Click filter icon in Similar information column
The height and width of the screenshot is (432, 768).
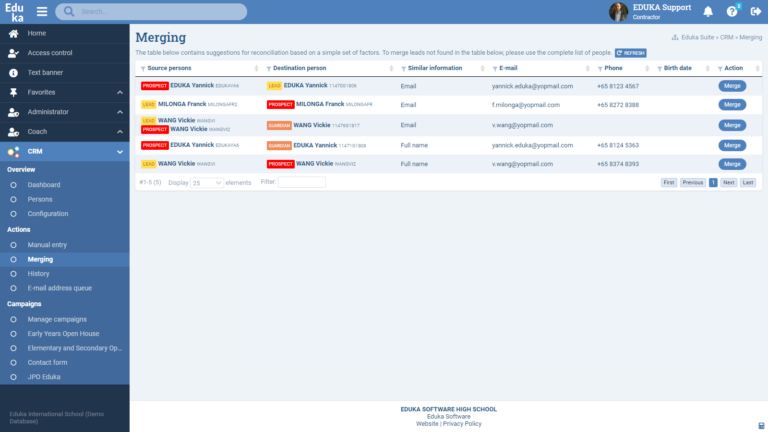tap(403, 69)
